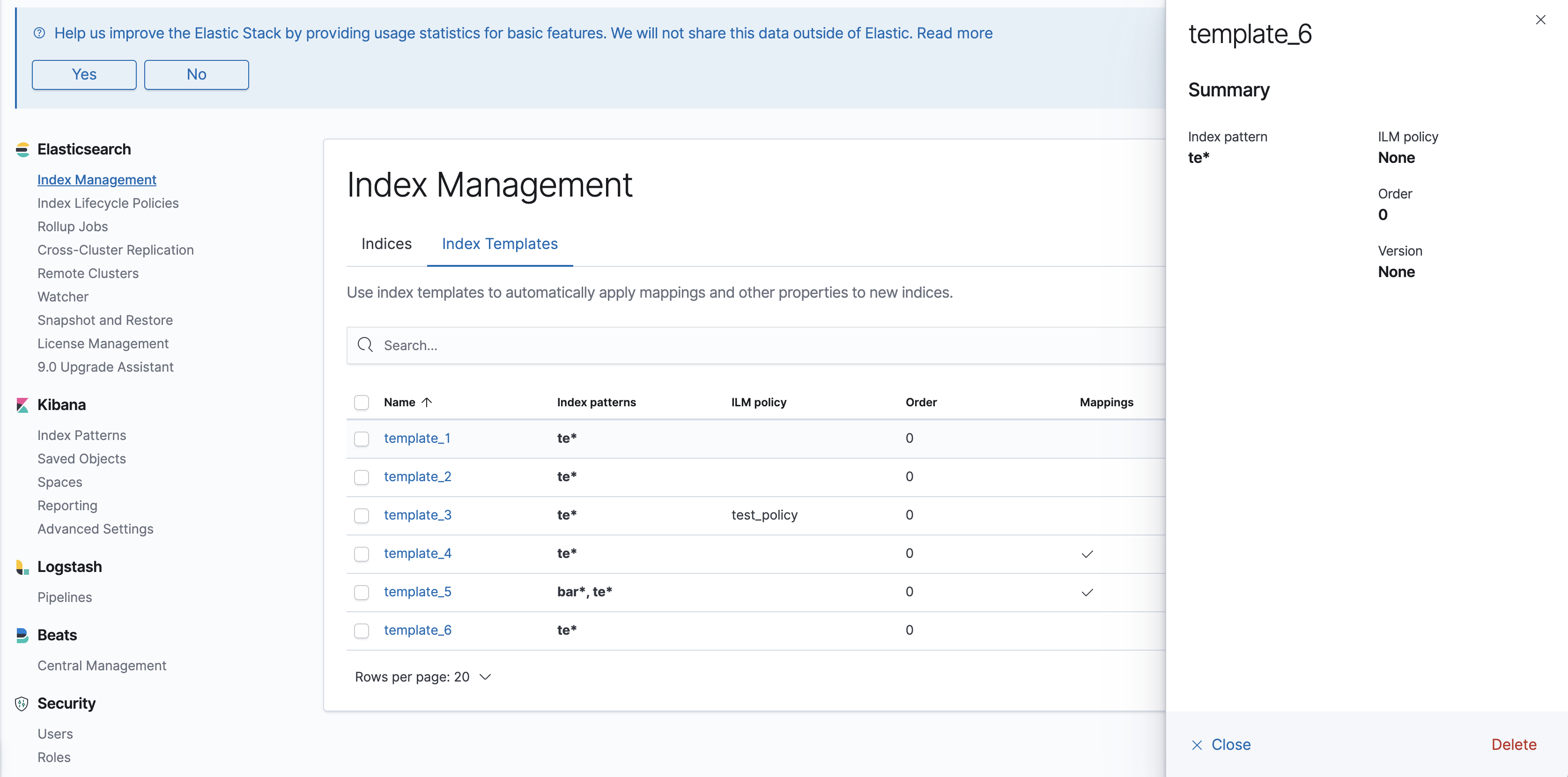This screenshot has height=777, width=1568.
Task: Click the Logstash logo icon
Action: click(x=22, y=567)
